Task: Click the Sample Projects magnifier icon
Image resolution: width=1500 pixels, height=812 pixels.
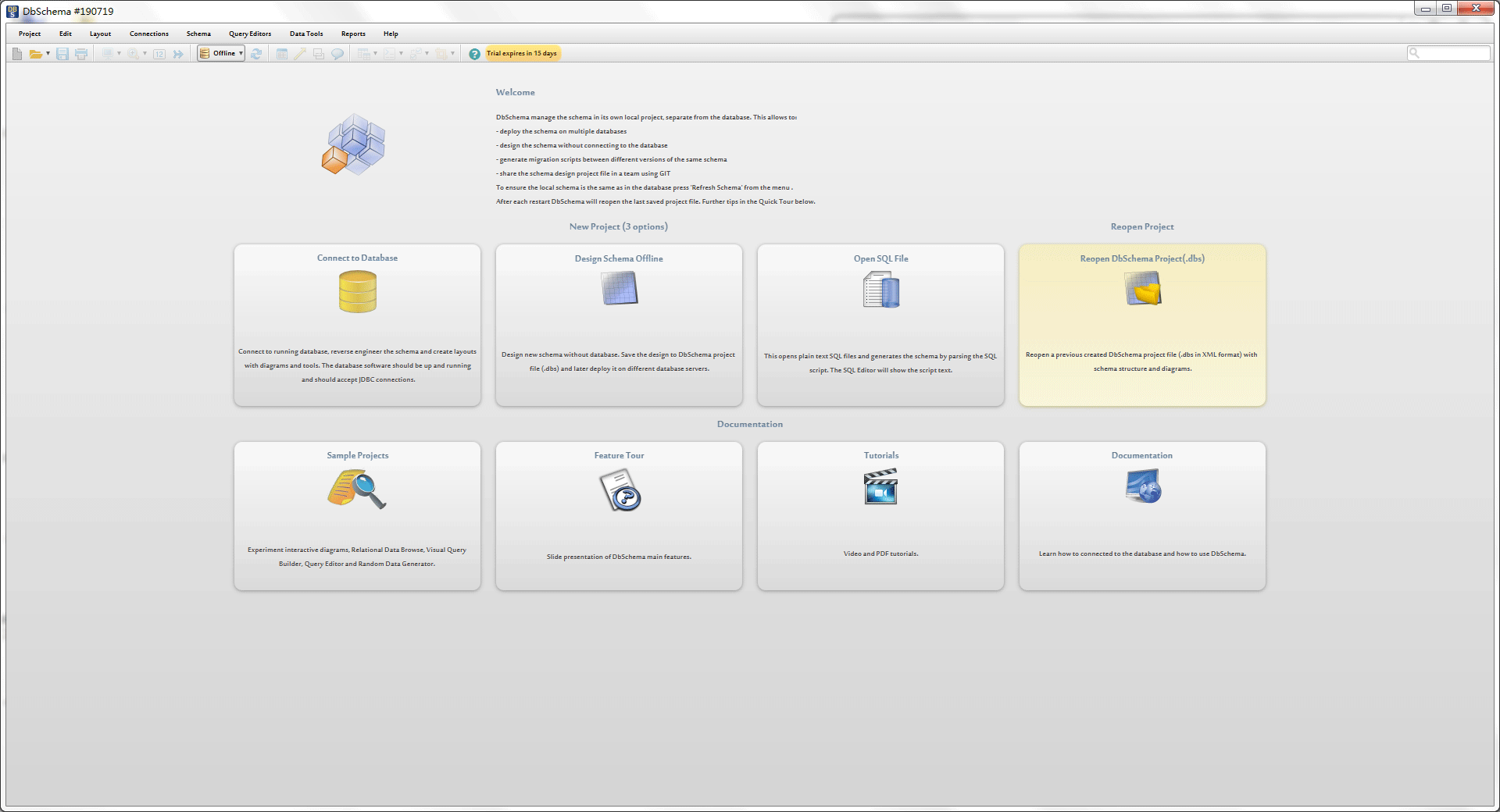Action: tap(357, 489)
